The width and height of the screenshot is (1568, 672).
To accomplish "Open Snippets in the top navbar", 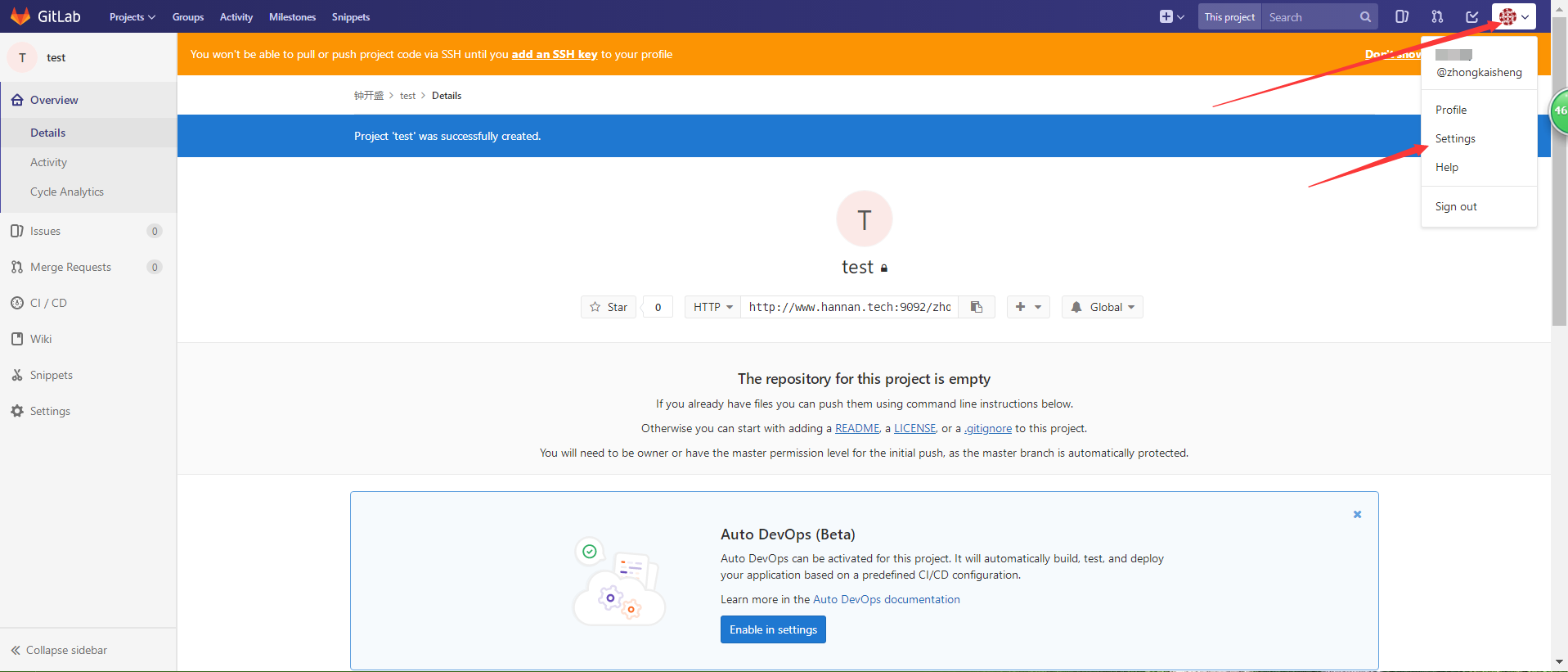I will (x=351, y=16).
